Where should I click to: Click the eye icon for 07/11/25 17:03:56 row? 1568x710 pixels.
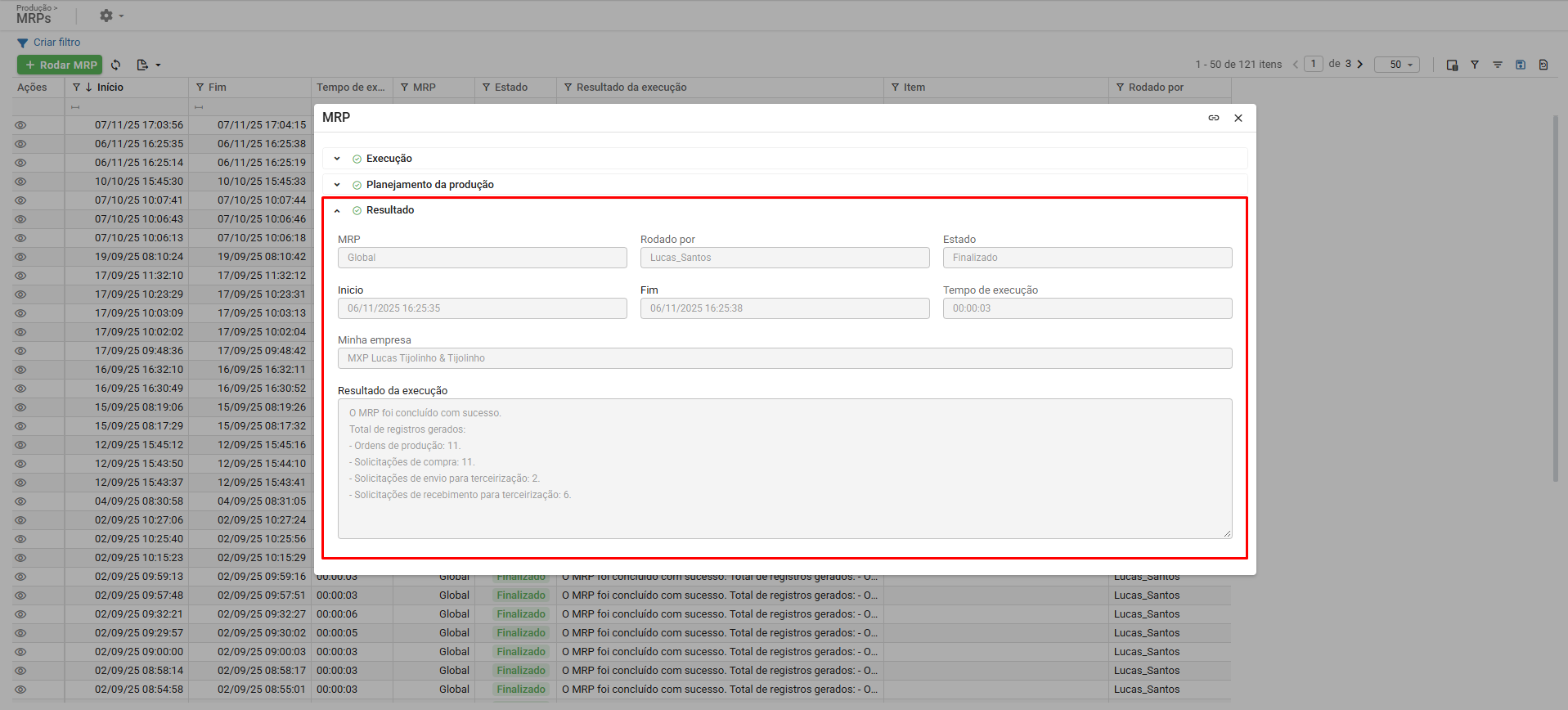click(20, 125)
